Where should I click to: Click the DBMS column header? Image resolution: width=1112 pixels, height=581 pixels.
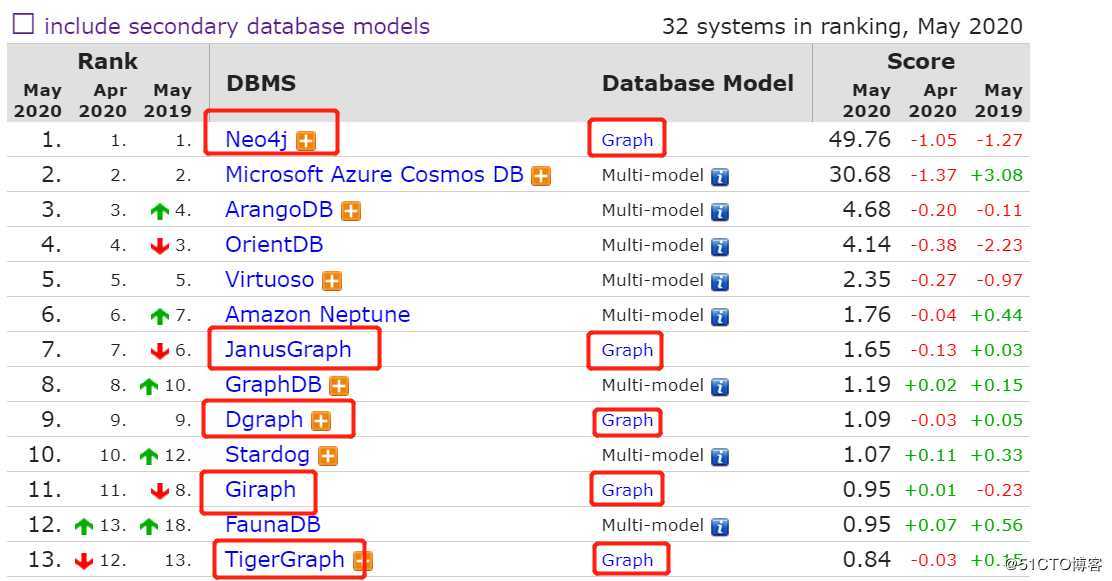pyautogui.click(x=261, y=83)
